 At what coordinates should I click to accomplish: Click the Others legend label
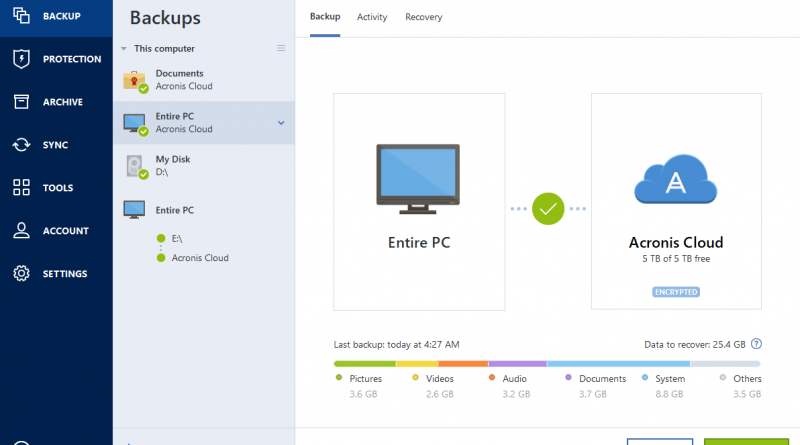click(747, 379)
